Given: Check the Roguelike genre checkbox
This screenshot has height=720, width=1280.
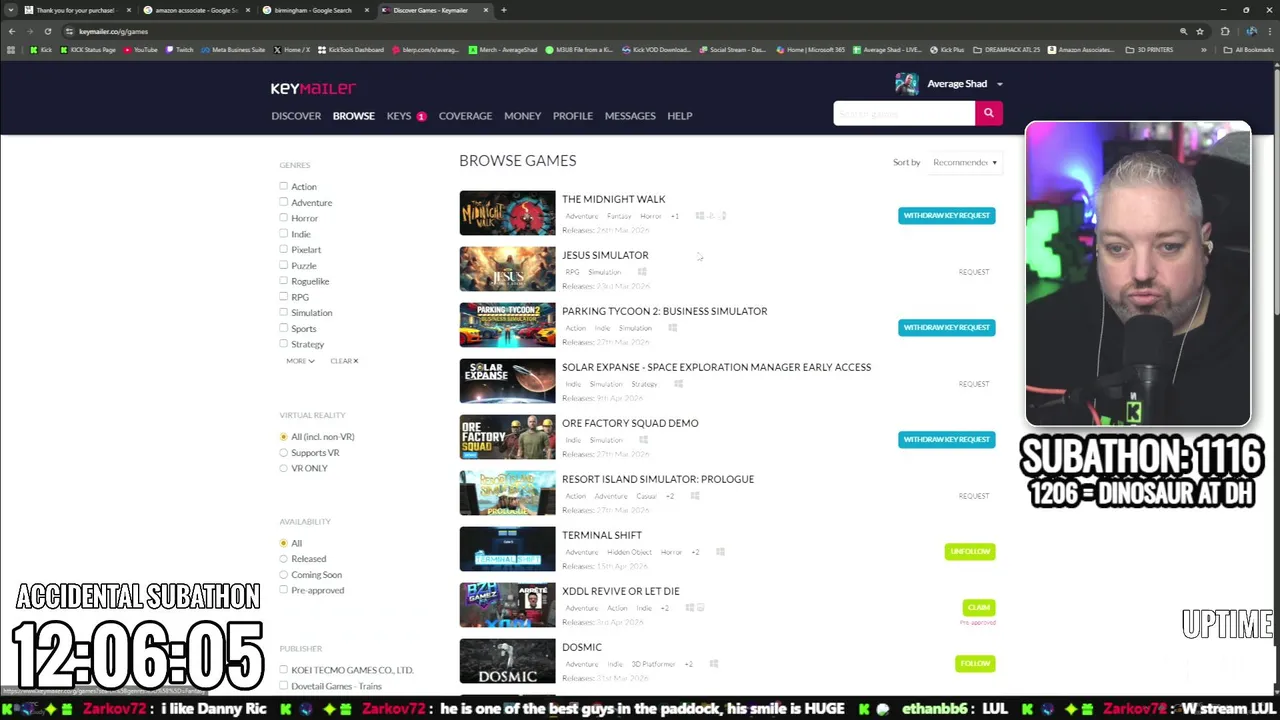Looking at the screenshot, I should tap(284, 280).
